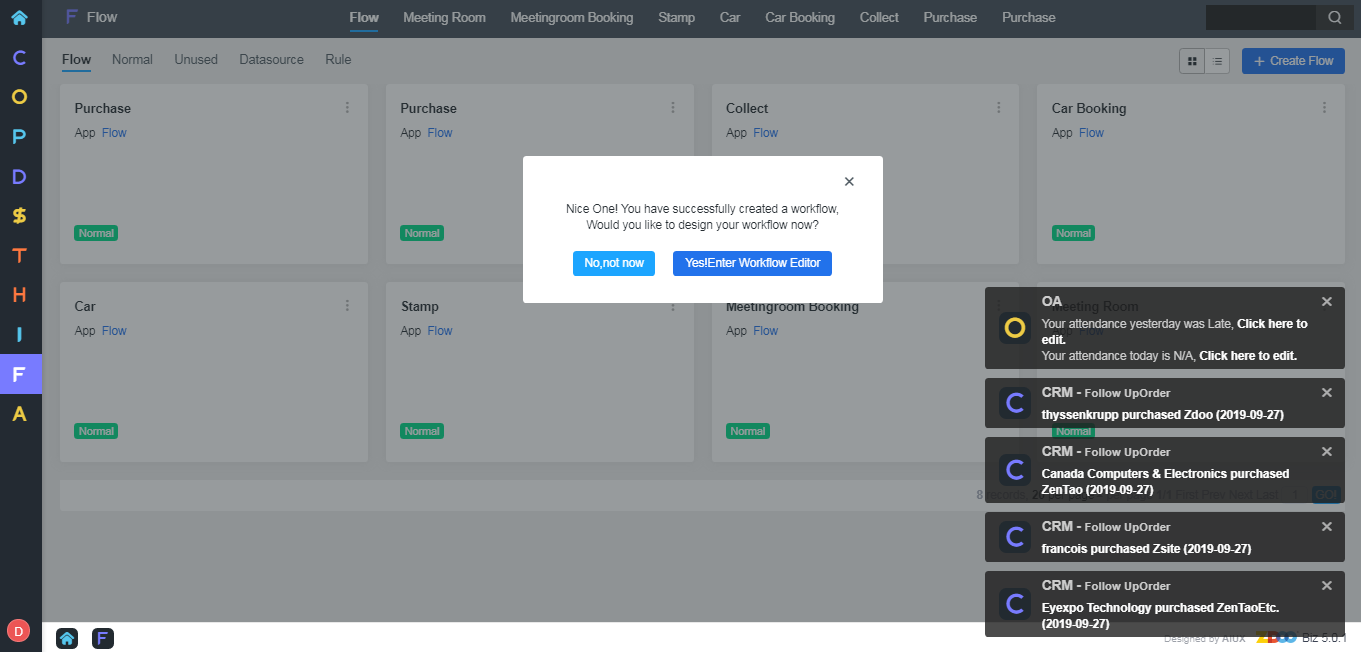Click the Flow shortcut icon in bottom bar
This screenshot has width=1361, height=652.
[102, 638]
